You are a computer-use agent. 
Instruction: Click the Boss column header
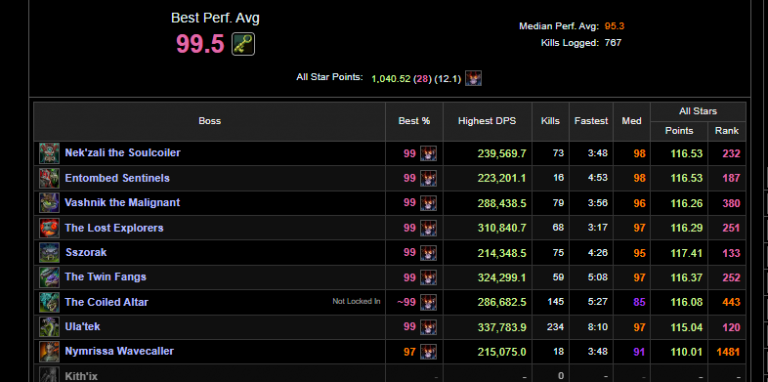coord(210,121)
